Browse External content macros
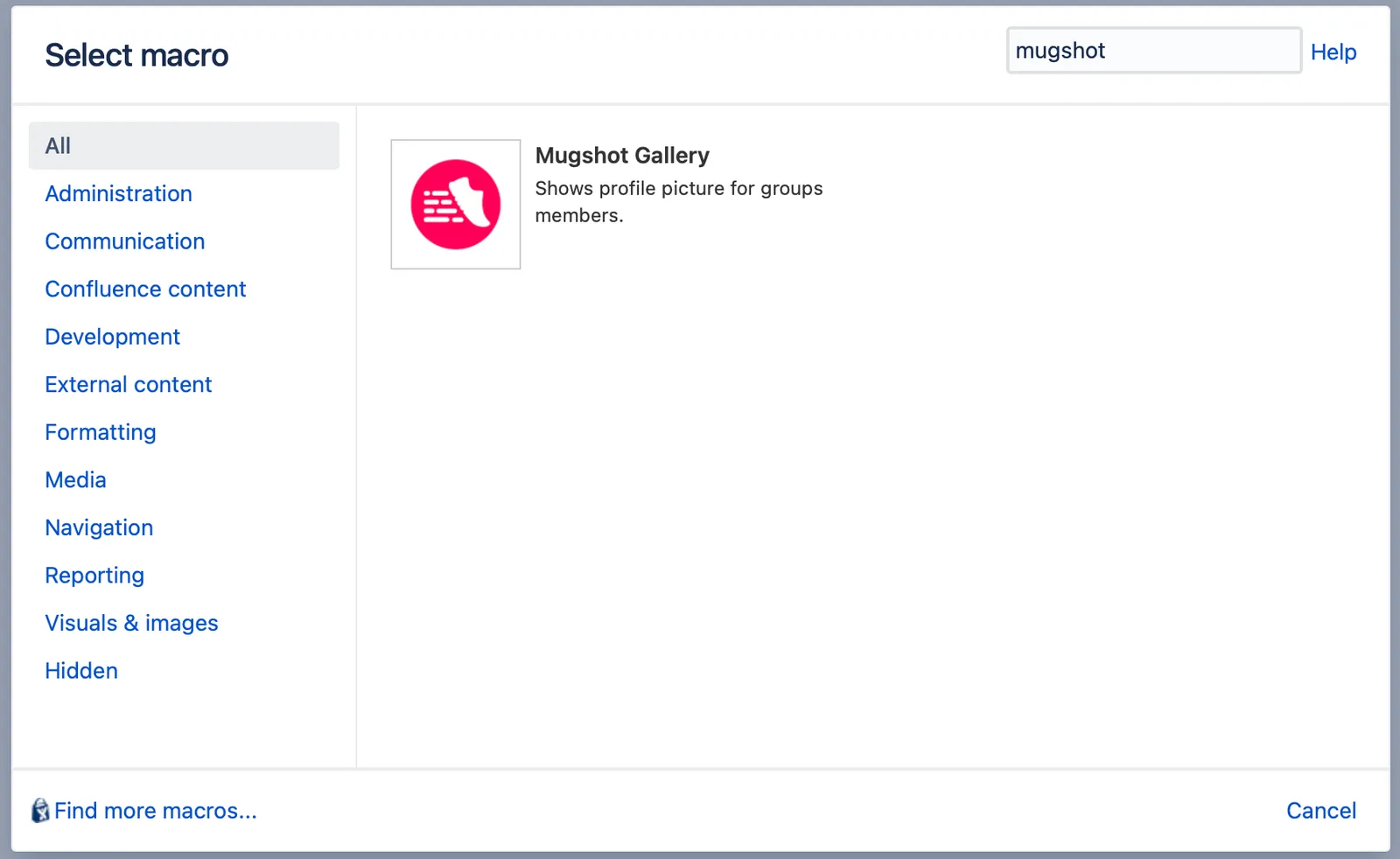The image size is (1400, 859). click(x=129, y=384)
